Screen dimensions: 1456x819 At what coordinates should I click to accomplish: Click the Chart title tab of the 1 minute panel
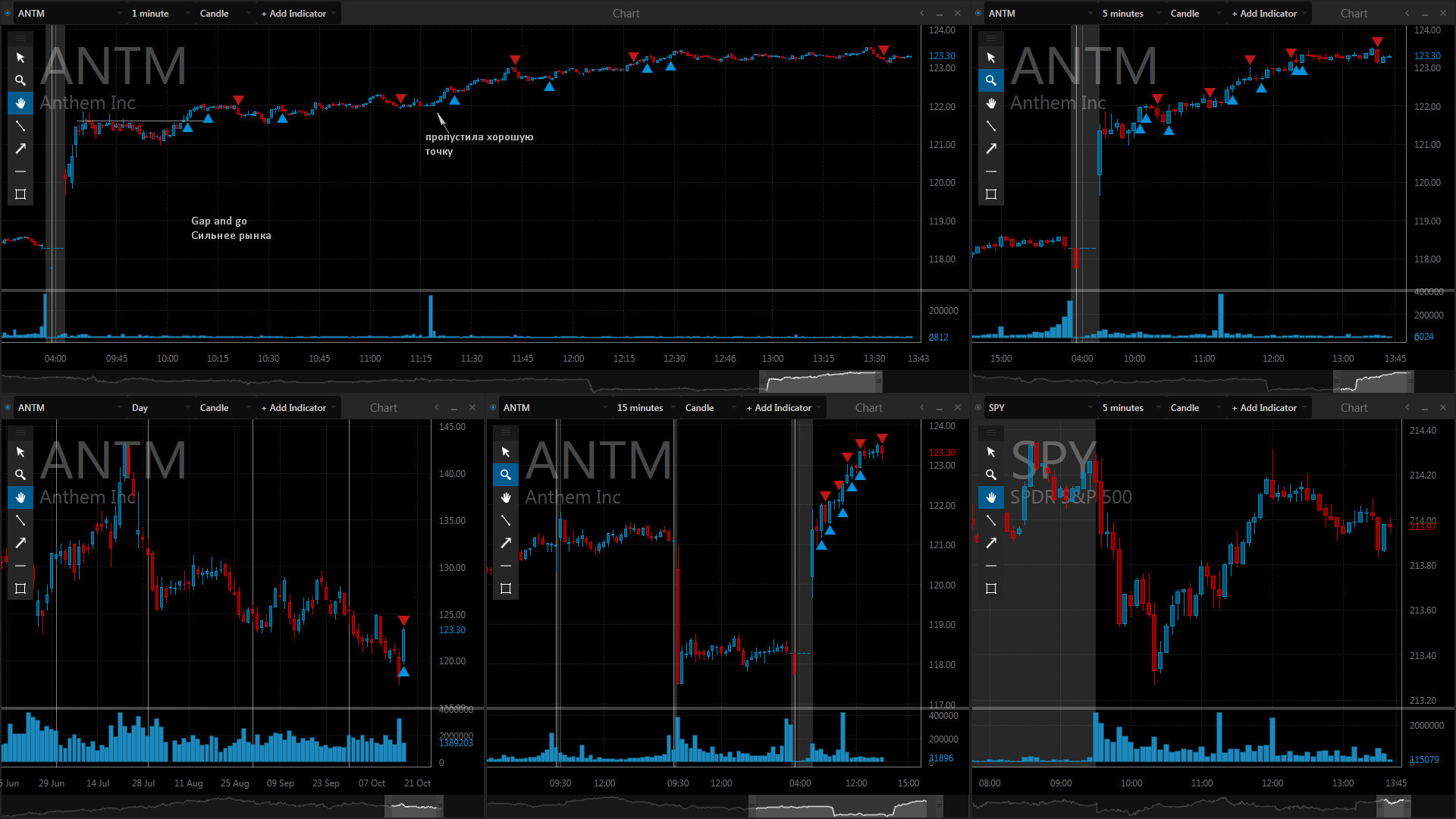pyautogui.click(x=626, y=14)
